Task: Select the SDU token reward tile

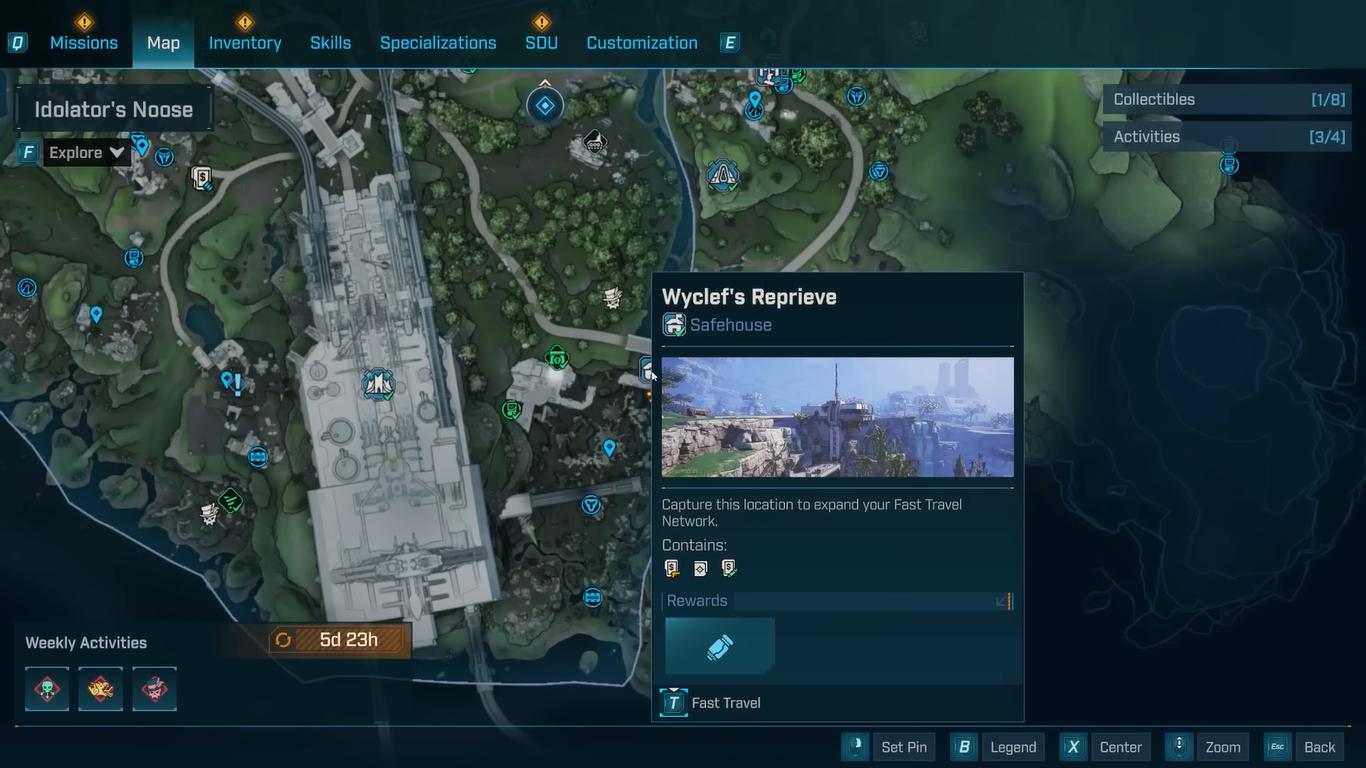Action: (x=720, y=646)
